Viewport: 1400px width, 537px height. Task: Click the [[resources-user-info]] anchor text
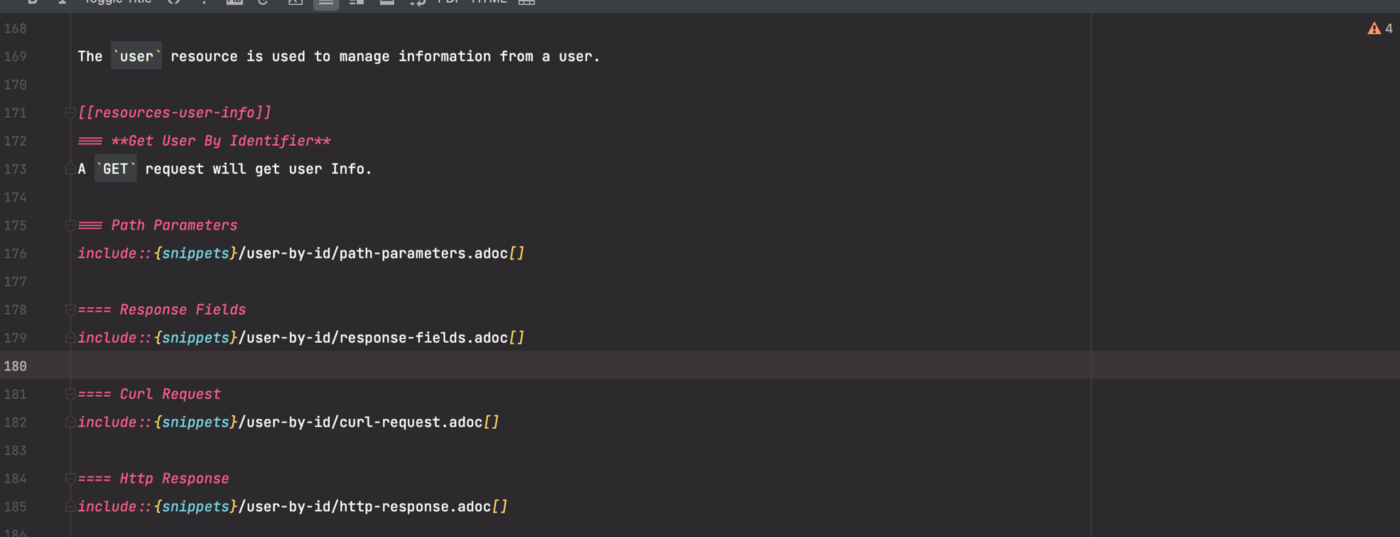point(175,113)
